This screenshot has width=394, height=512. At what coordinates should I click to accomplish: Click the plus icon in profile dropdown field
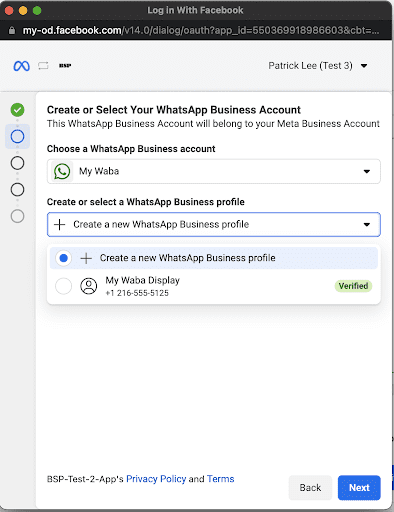pyautogui.click(x=59, y=224)
